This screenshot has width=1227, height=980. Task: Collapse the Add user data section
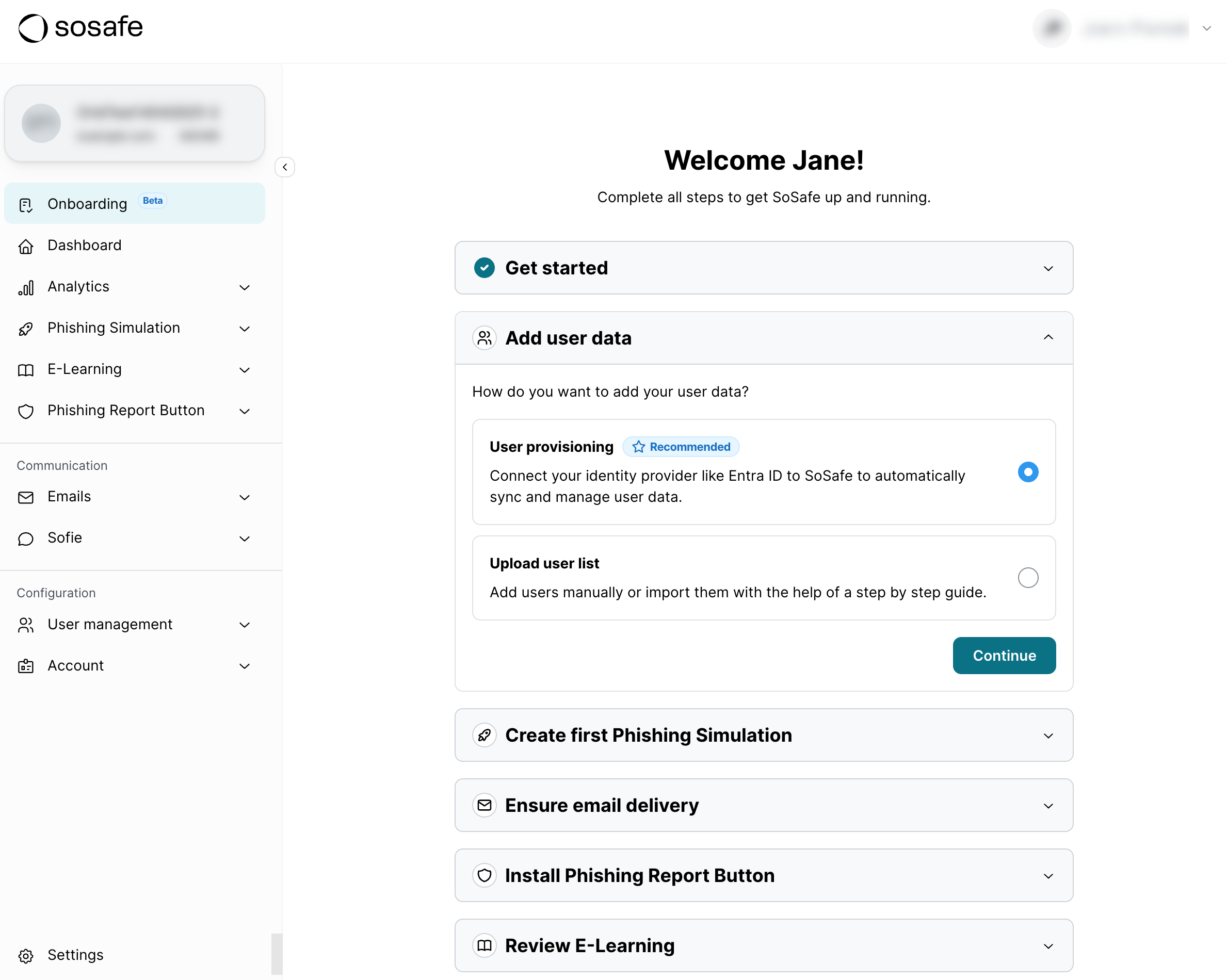[1048, 338]
